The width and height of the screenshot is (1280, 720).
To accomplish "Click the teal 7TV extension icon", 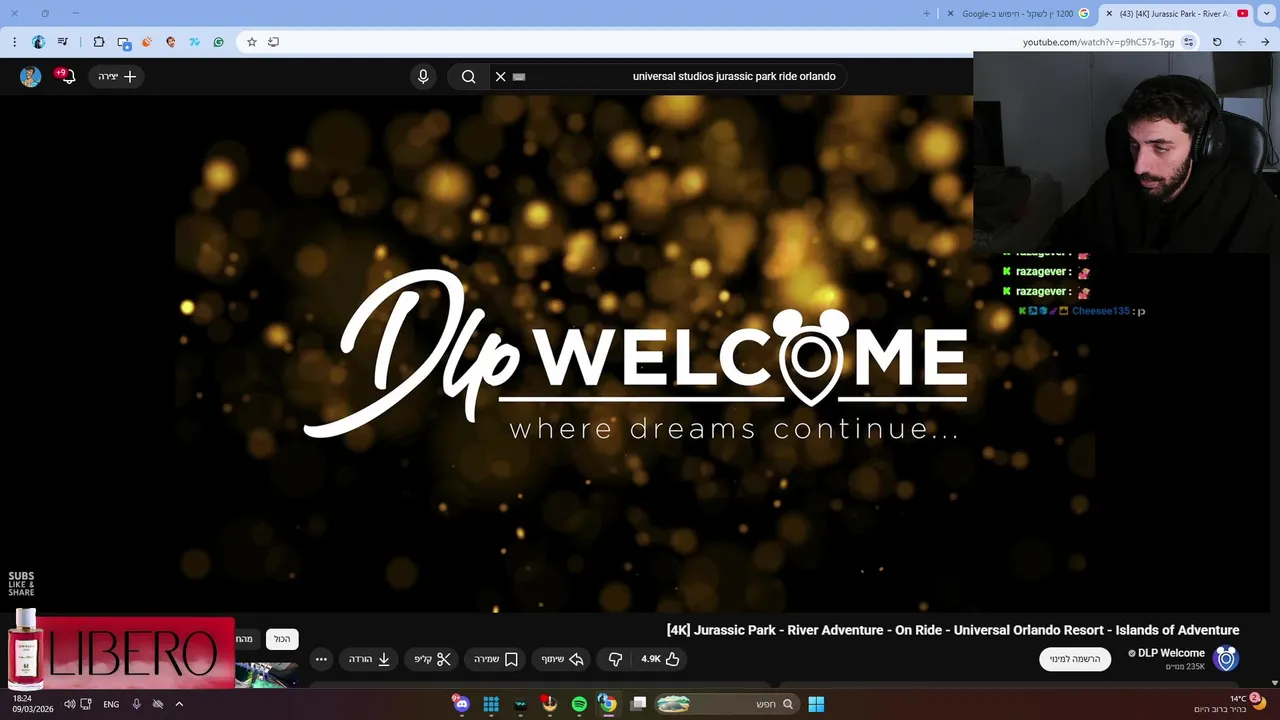I will [195, 42].
